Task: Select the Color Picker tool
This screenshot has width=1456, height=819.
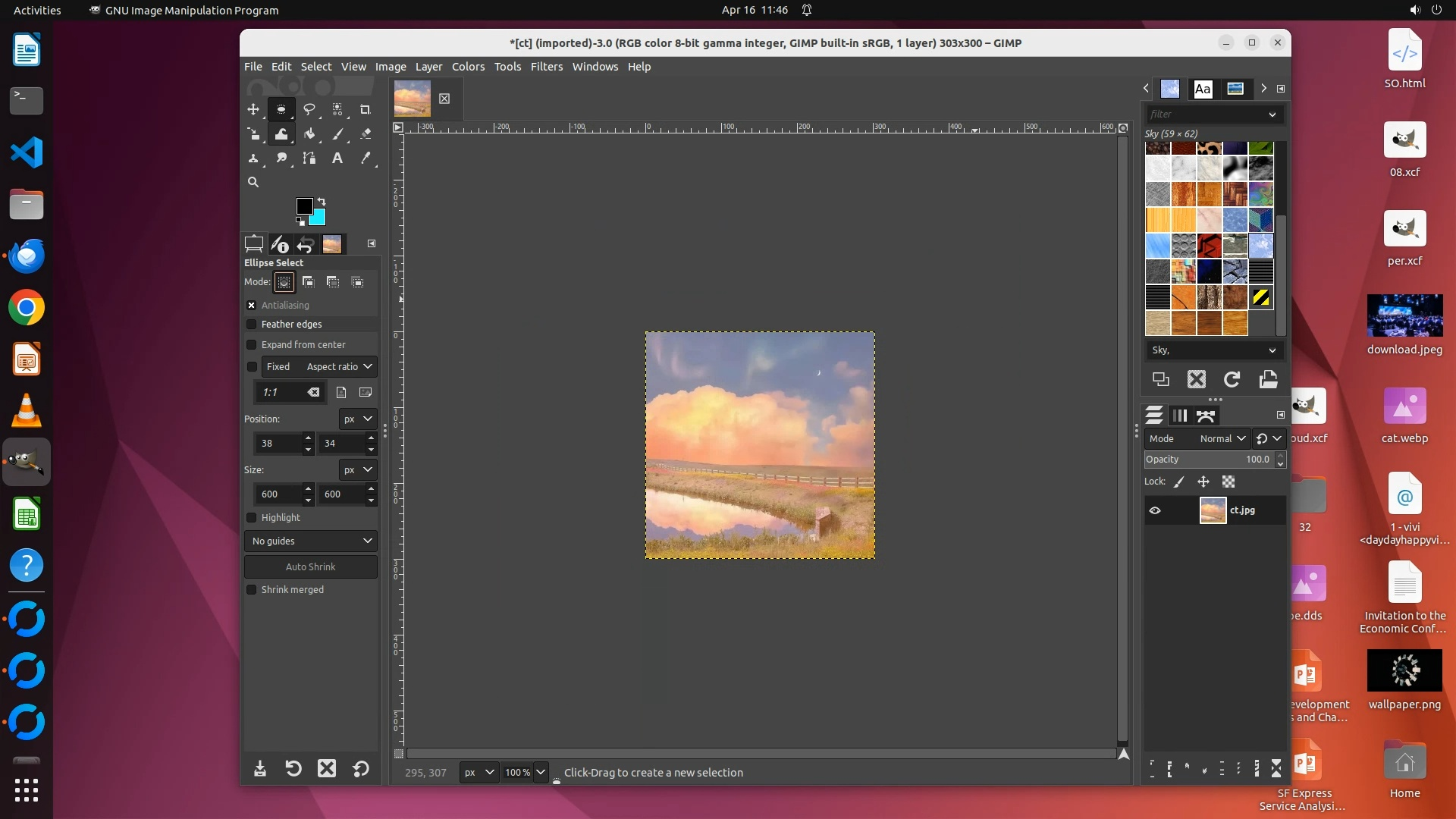Action: 365,158
